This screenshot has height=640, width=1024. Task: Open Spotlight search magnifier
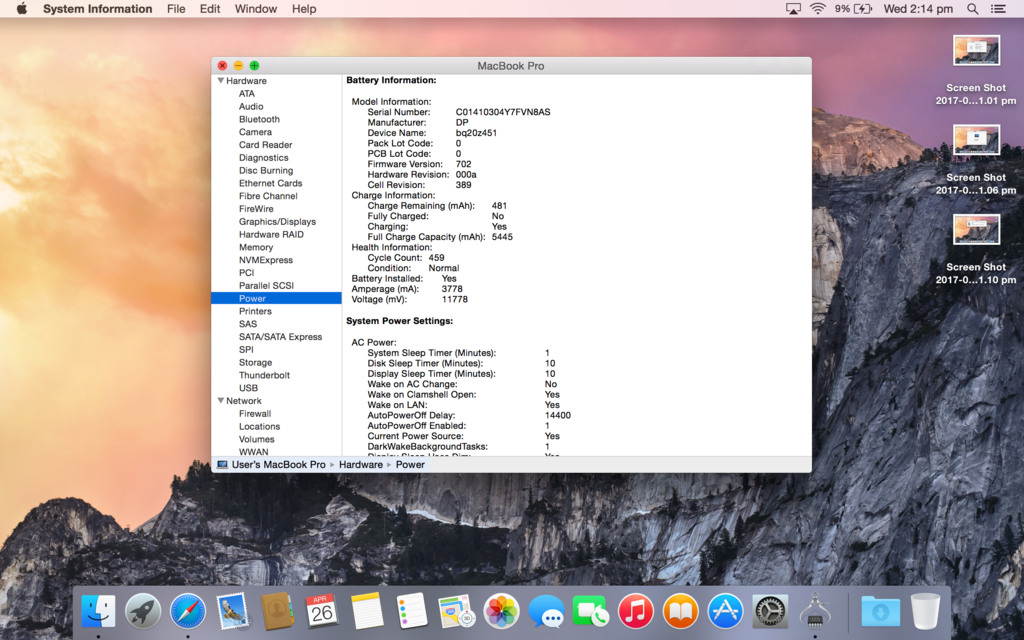click(x=972, y=8)
